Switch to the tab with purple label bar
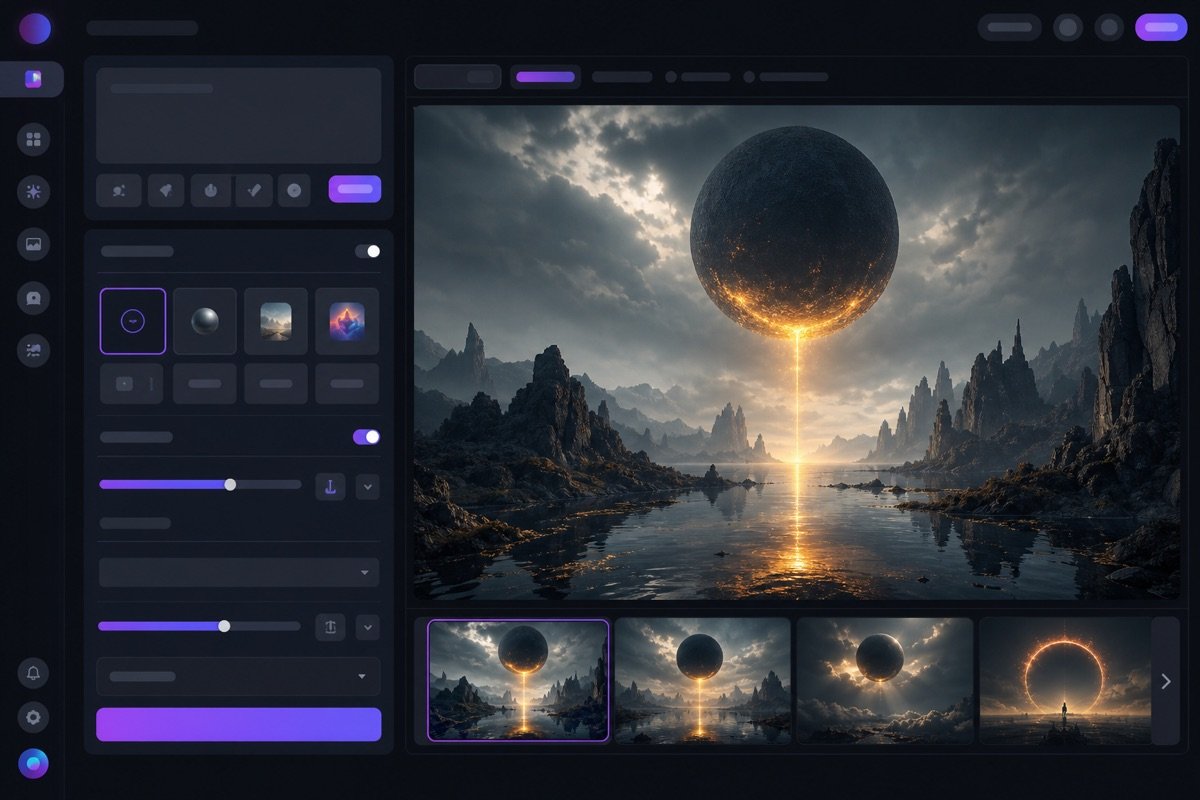This screenshot has height=800, width=1200. (545, 77)
